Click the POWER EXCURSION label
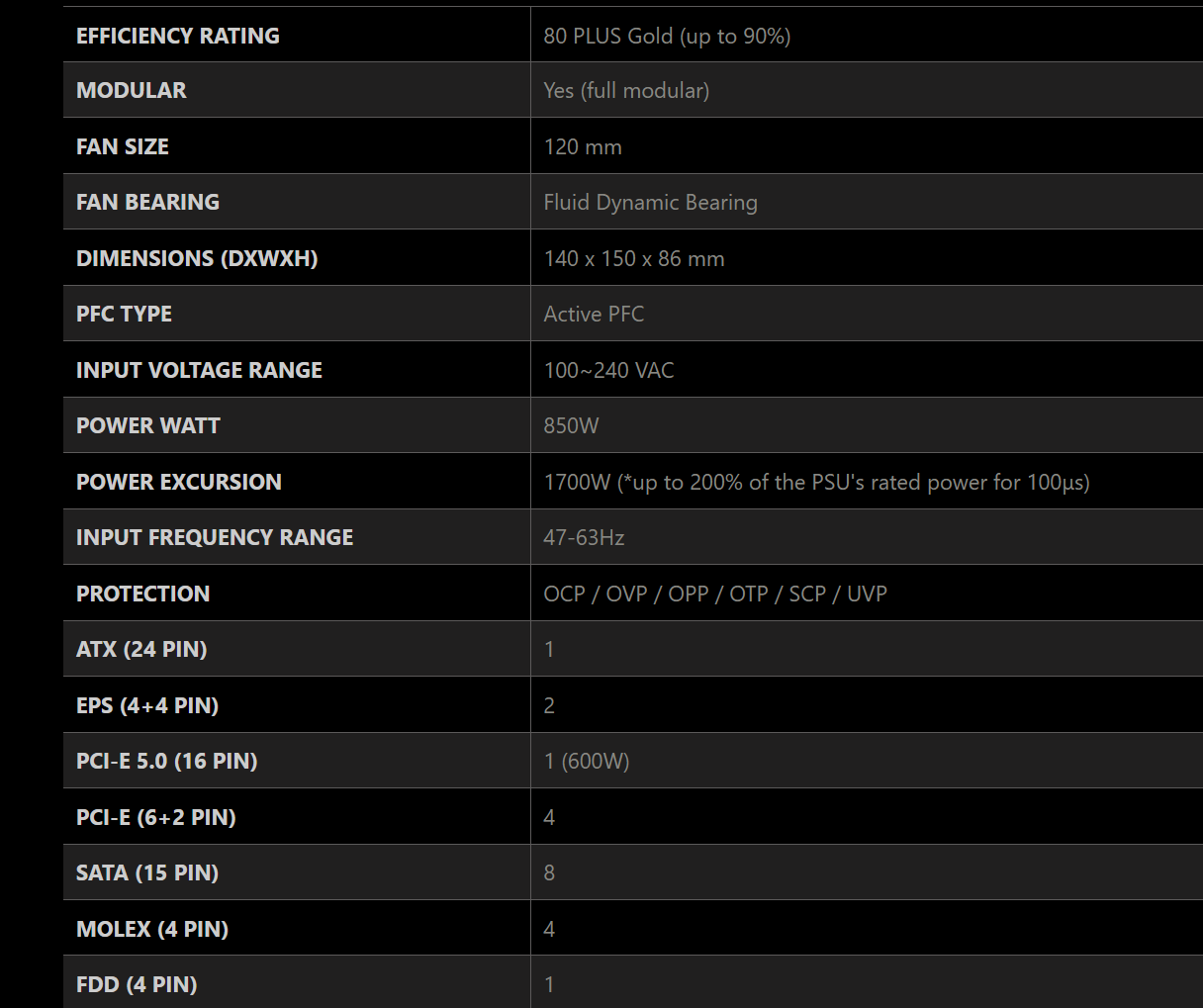1203x1008 pixels. point(179,482)
